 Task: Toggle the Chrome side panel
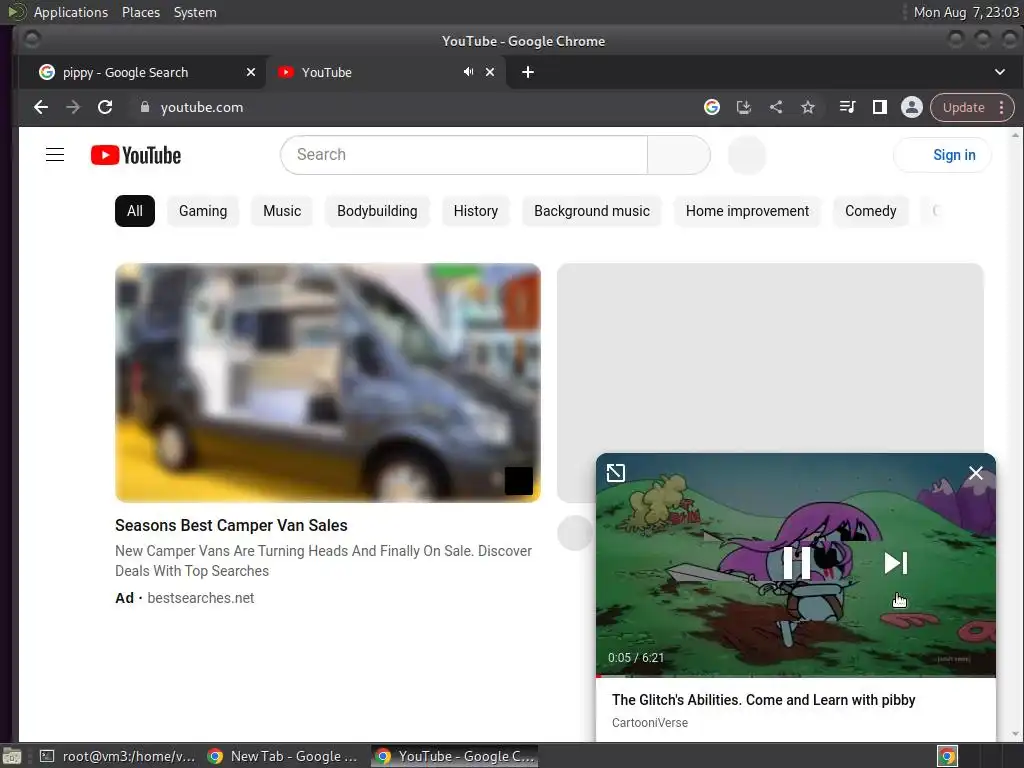pyautogui.click(x=880, y=107)
